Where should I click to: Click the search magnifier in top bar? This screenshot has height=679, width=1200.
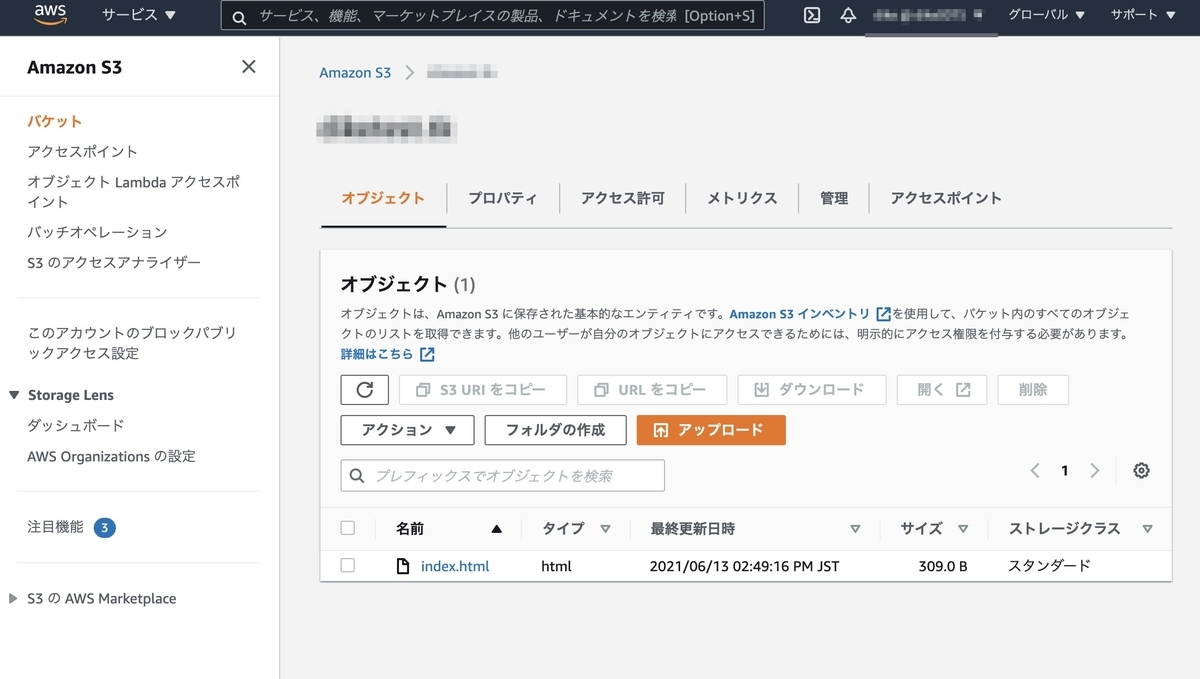239,17
